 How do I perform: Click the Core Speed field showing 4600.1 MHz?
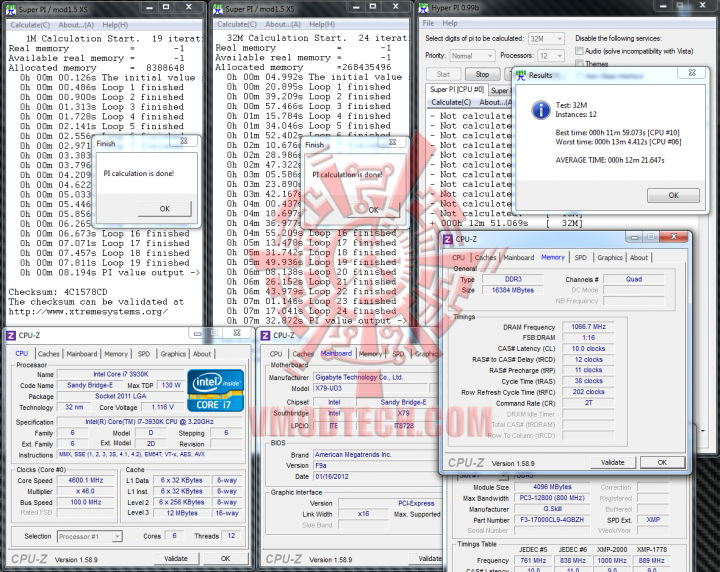[x=86, y=480]
